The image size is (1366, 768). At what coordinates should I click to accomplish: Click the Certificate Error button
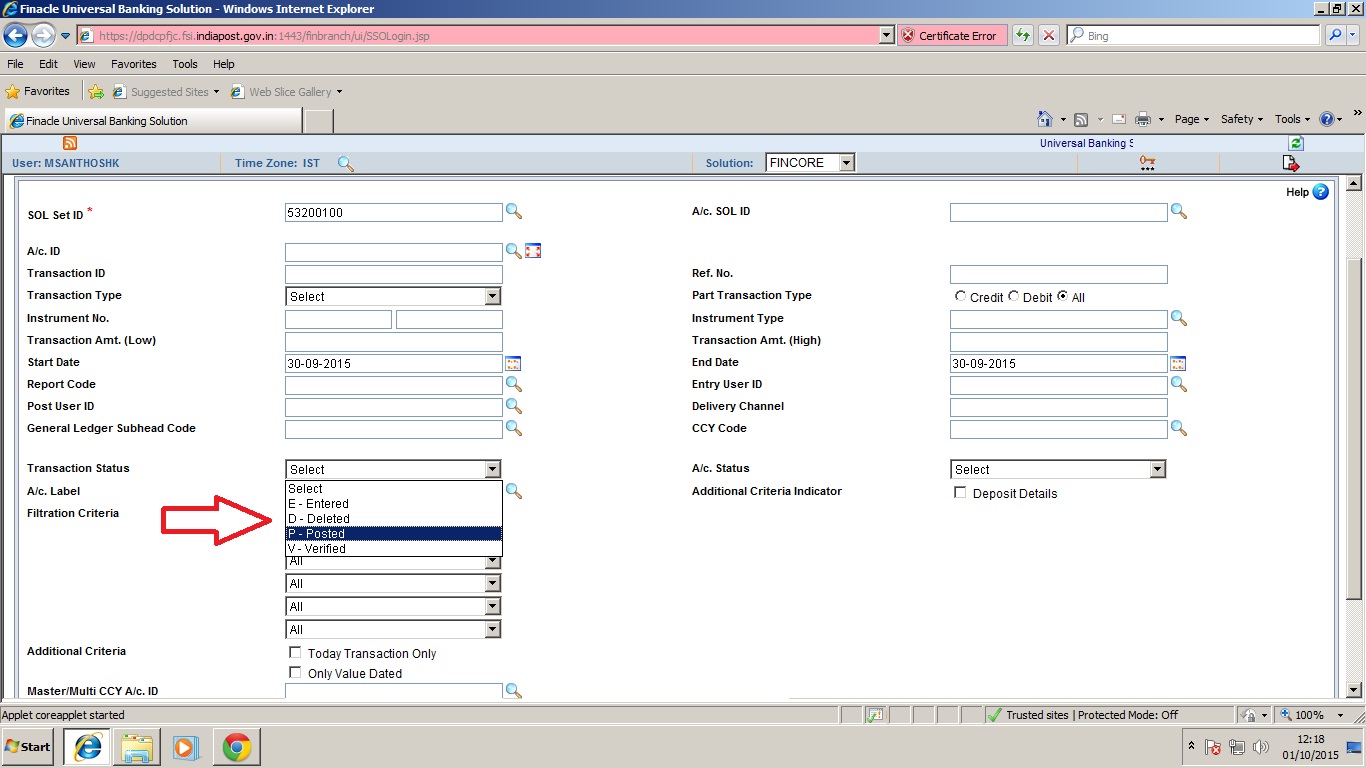(x=950, y=35)
